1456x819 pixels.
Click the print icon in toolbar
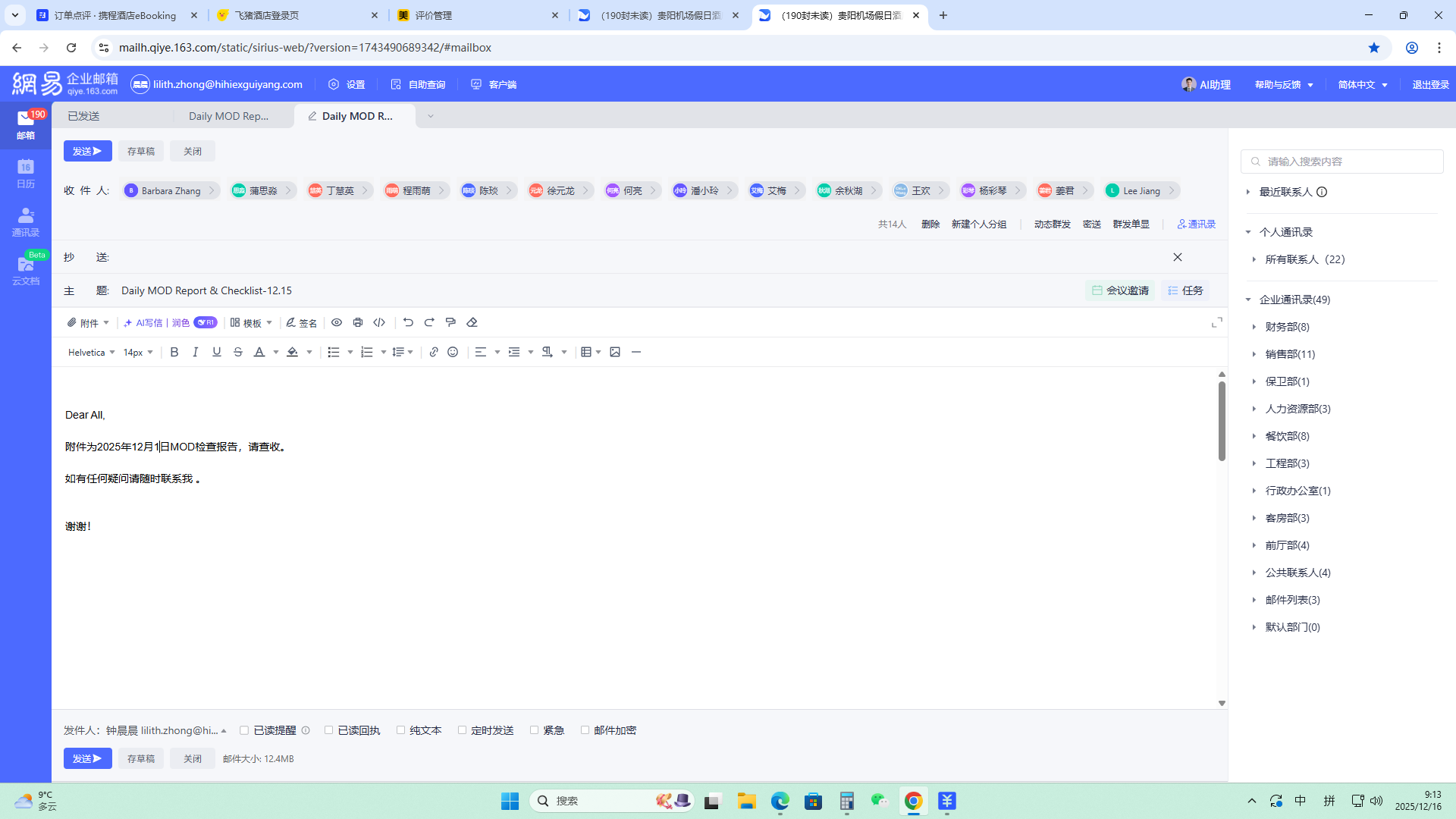[358, 322]
